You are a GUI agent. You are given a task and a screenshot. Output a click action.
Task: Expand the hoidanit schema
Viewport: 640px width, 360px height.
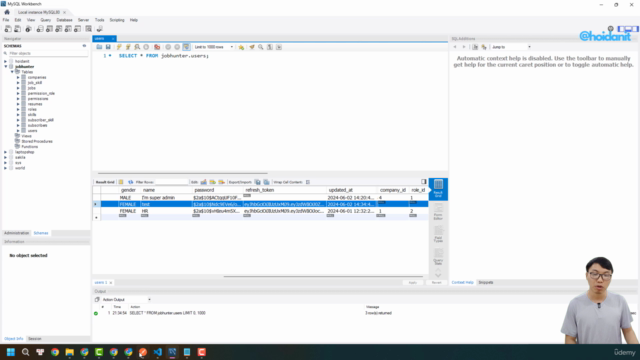(6, 61)
